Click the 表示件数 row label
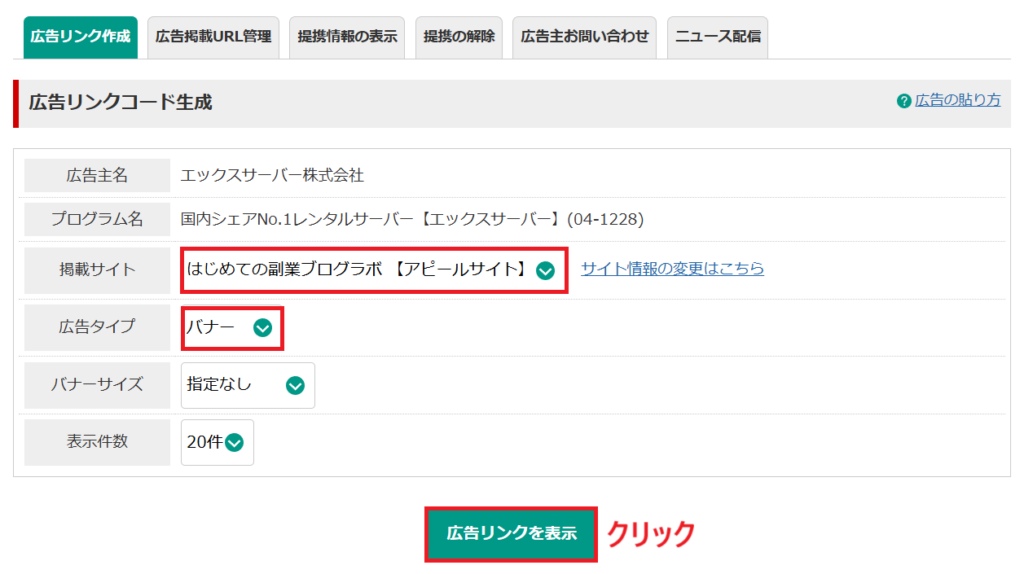The width and height of the screenshot is (1024, 574). point(97,442)
